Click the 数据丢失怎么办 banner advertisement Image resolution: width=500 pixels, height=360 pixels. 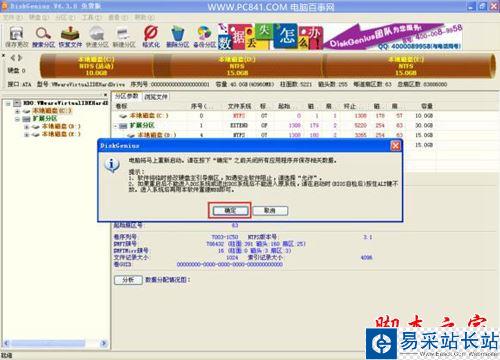270,37
